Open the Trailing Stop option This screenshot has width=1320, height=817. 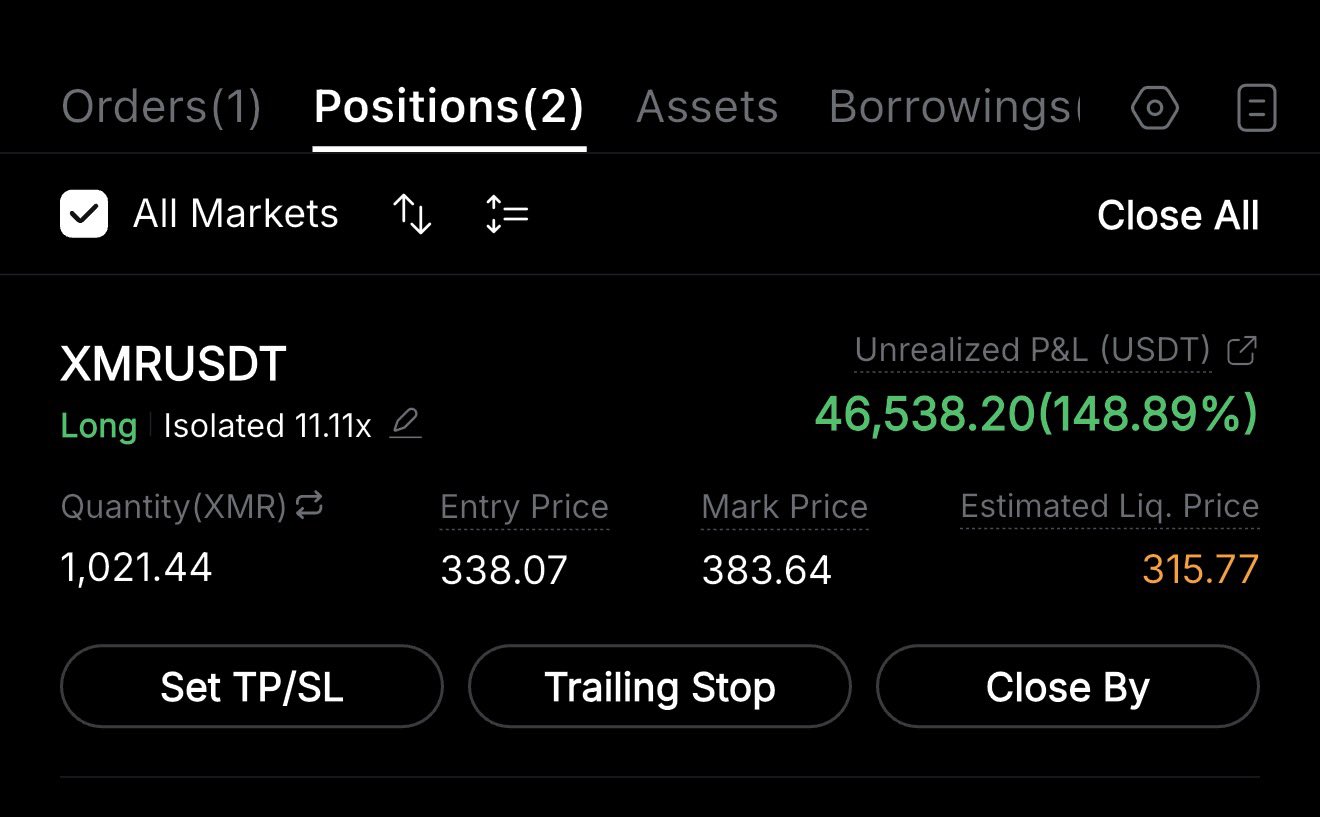click(x=660, y=687)
